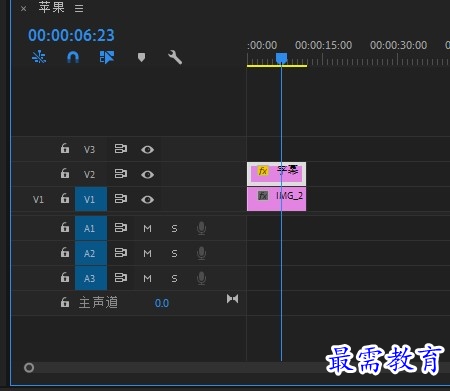Toggle lock on track A3
The height and width of the screenshot is (391, 450).
coord(65,278)
